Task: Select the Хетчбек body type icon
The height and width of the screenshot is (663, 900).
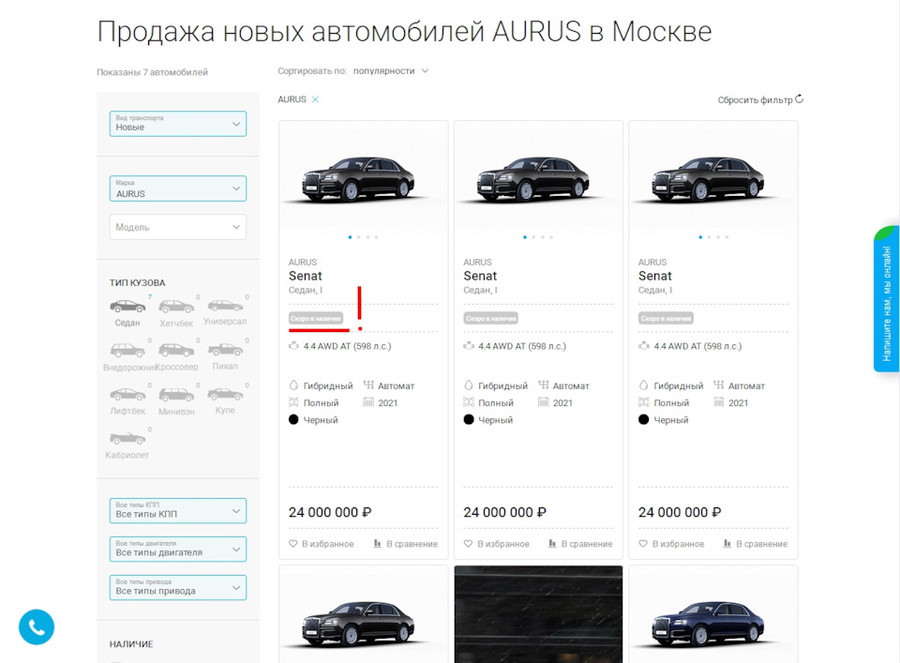Action: pos(176,307)
